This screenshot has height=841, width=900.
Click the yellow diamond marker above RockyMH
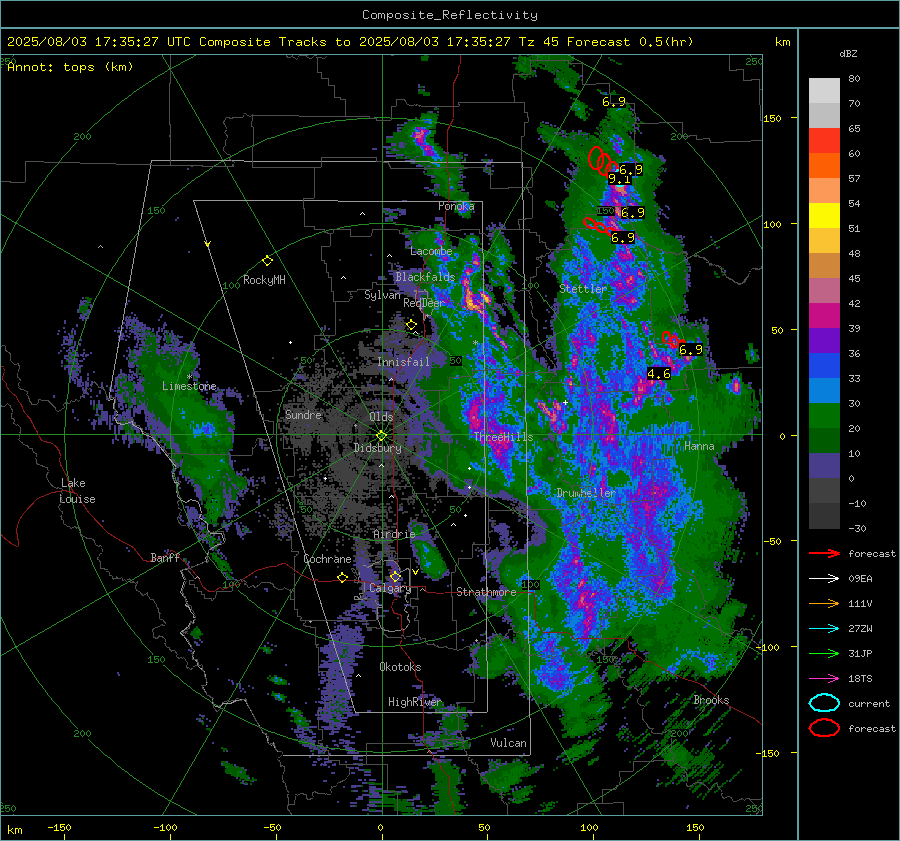[x=267, y=261]
